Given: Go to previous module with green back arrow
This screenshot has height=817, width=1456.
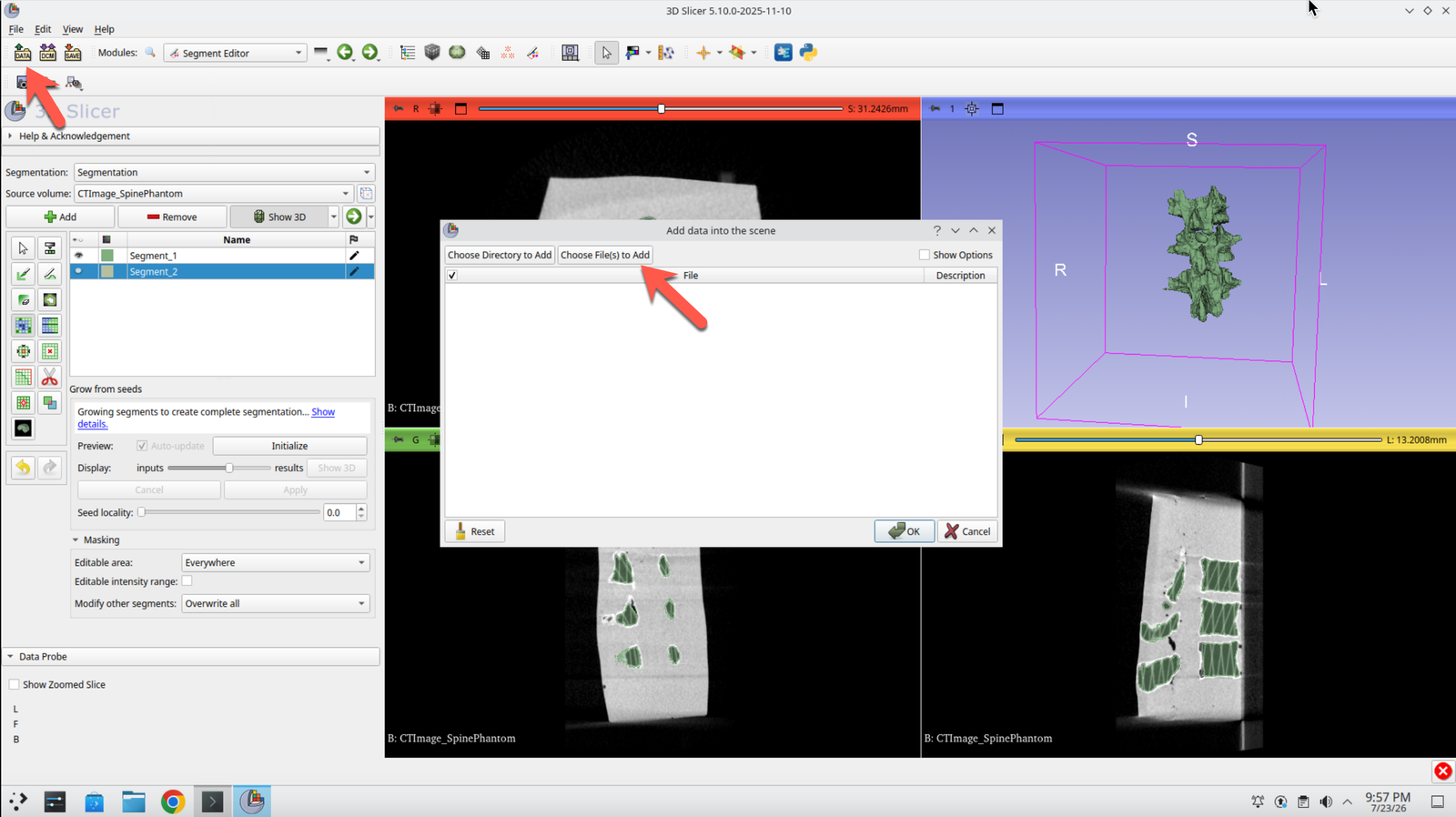Looking at the screenshot, I should tap(345, 53).
